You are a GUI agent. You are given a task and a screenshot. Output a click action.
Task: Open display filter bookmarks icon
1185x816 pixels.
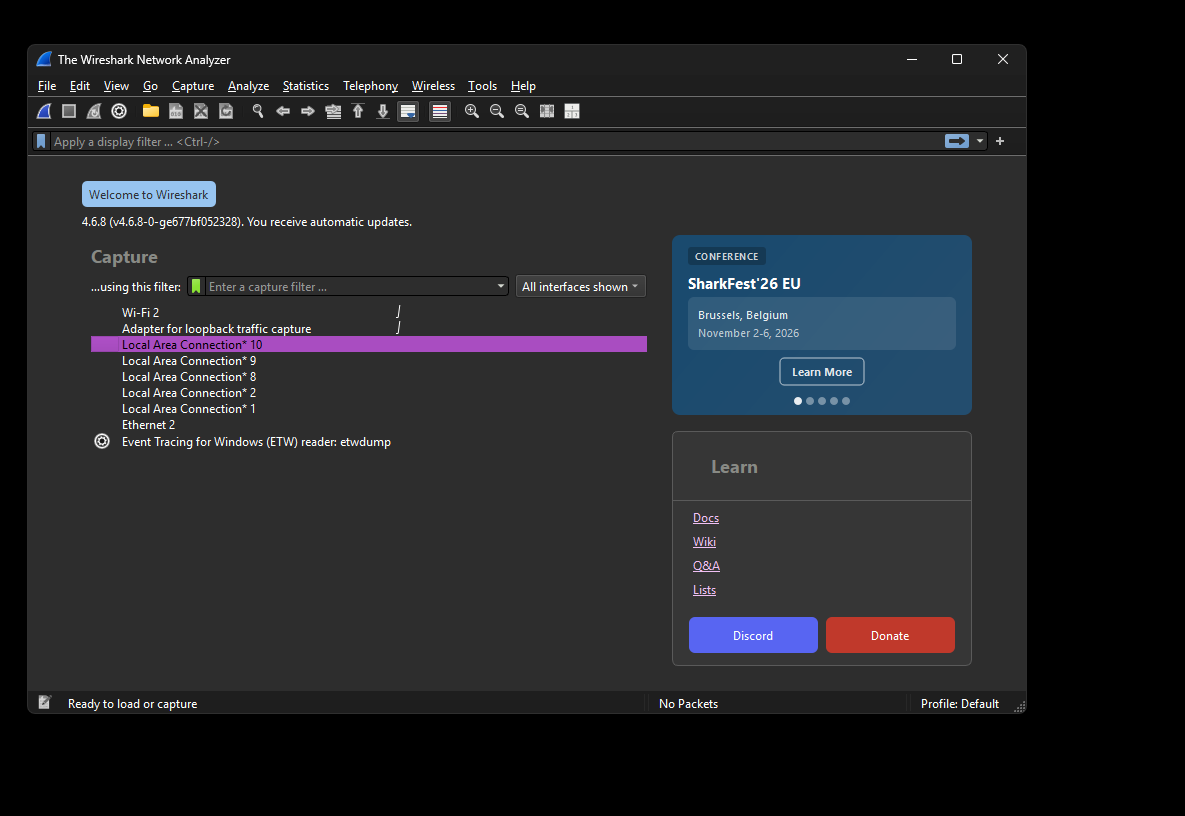pyautogui.click(x=42, y=141)
